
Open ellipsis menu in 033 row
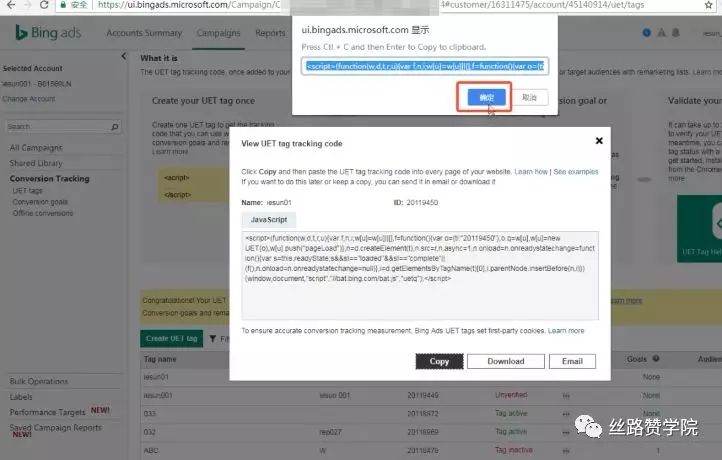point(566,413)
